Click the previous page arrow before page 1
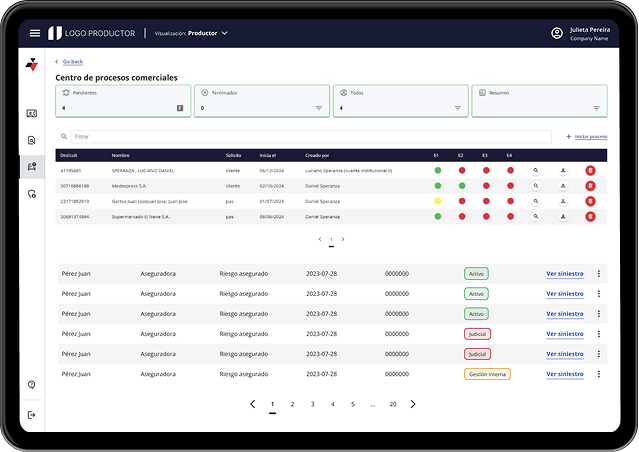The width and height of the screenshot is (639, 452). [x=252, y=404]
